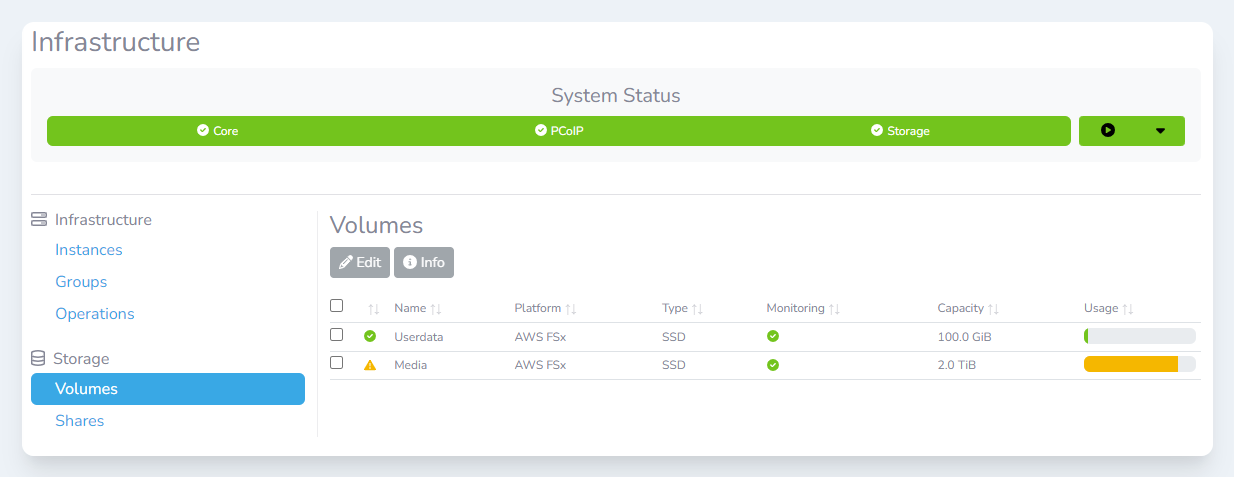Viewport: 1234px width, 477px height.
Task: Click the Edit button
Action: click(x=360, y=262)
